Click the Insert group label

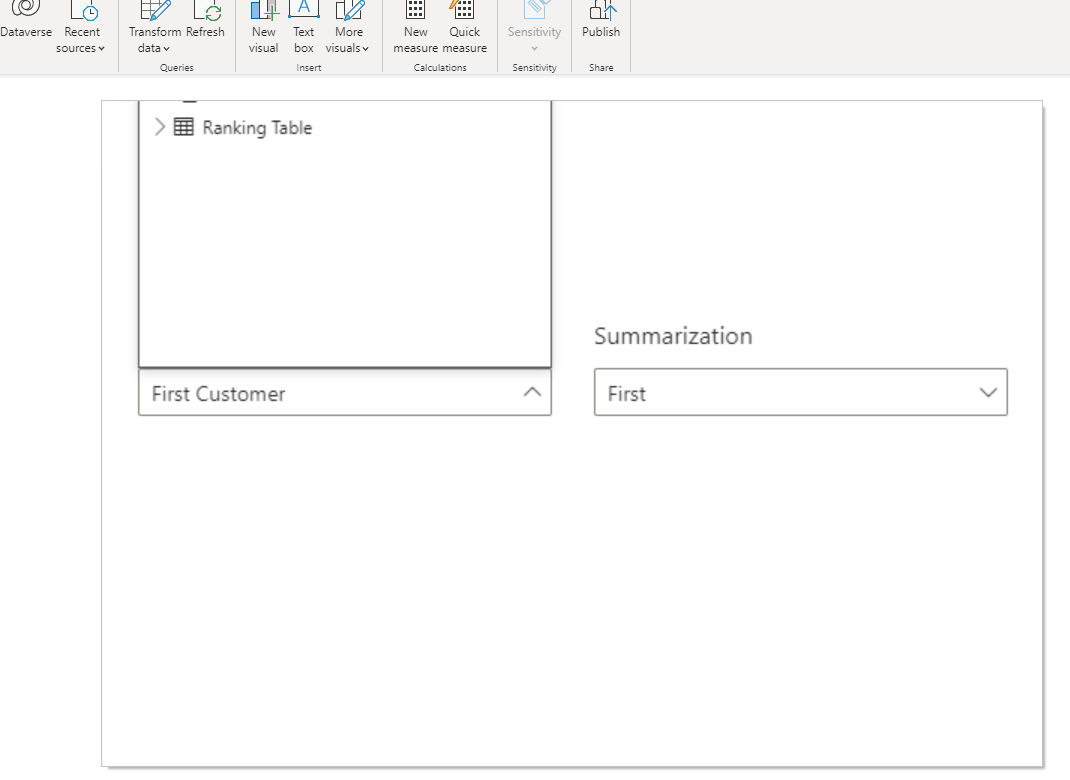point(308,68)
